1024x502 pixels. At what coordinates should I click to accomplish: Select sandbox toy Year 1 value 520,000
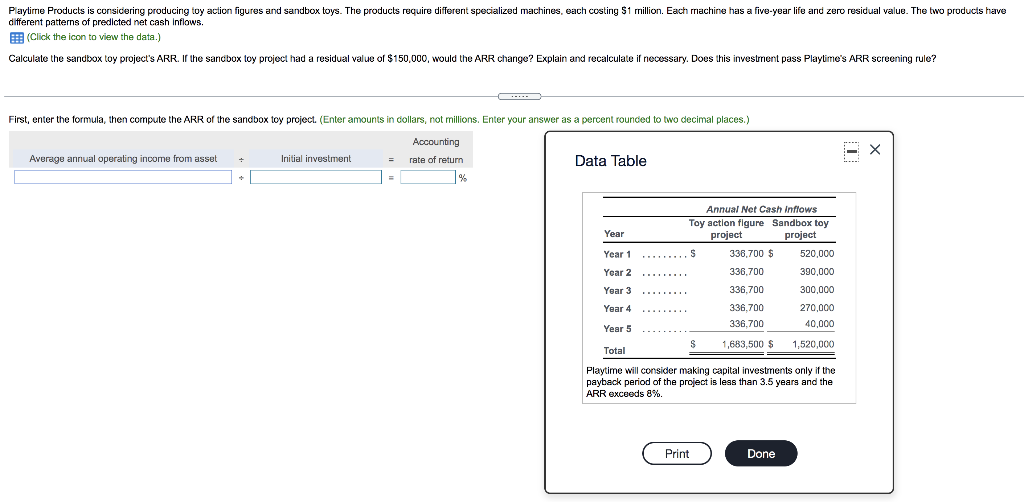816,254
